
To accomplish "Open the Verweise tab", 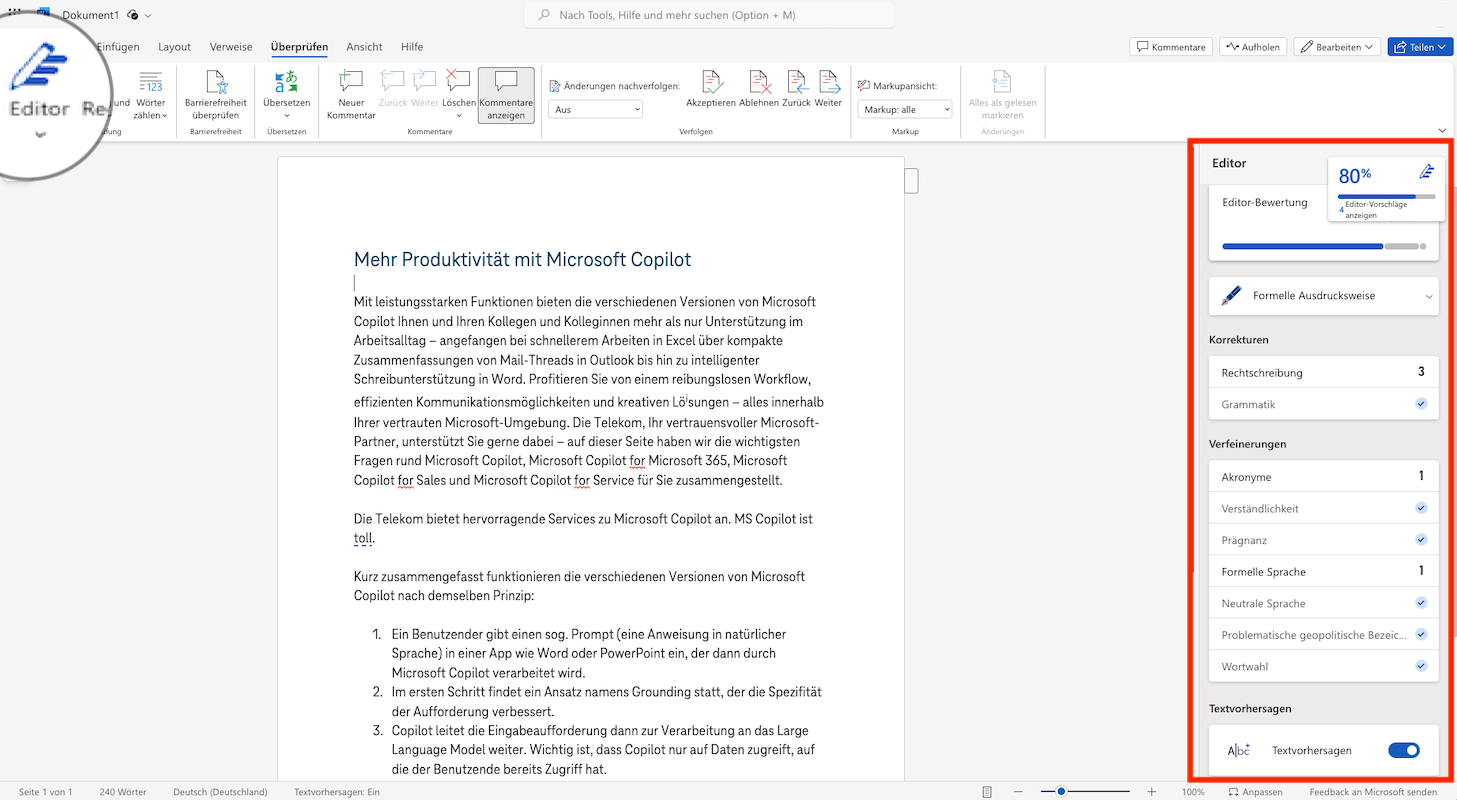I will point(230,47).
